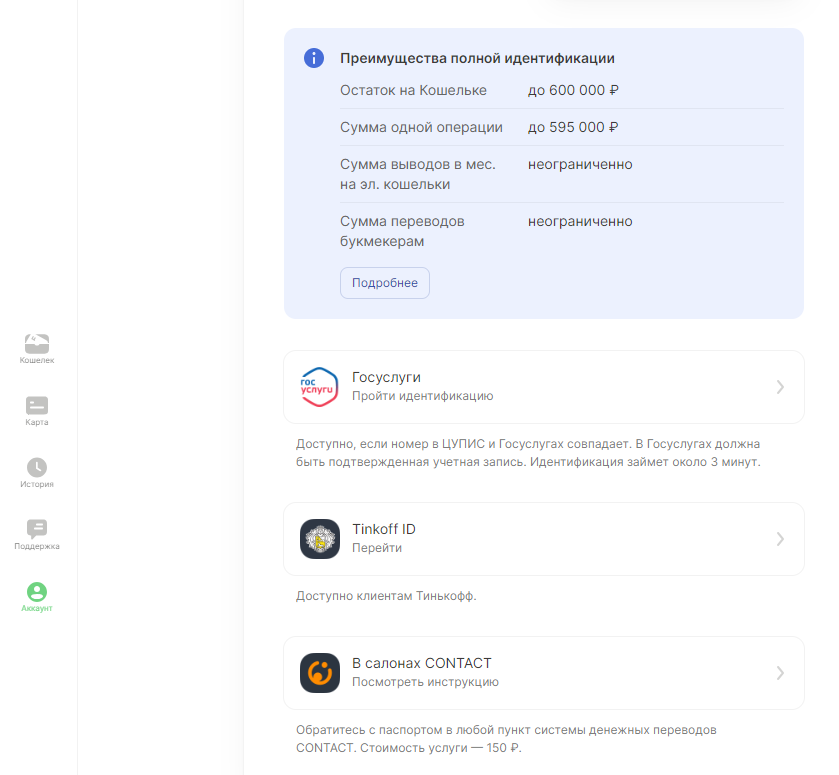Click the note about ЦУПИС и Госуслугах
This screenshot has height=775, width=839.
pyautogui.click(x=528, y=453)
